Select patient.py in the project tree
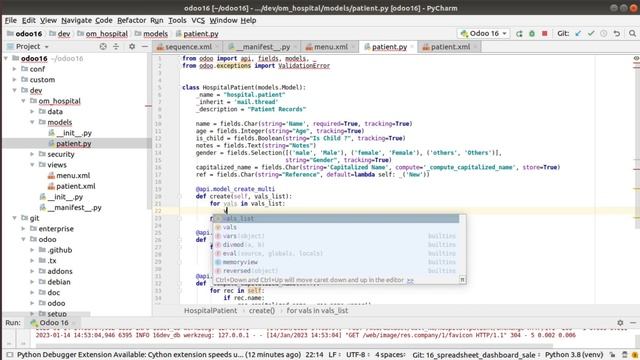Viewport: 640px width, 360px height. tap(73, 143)
